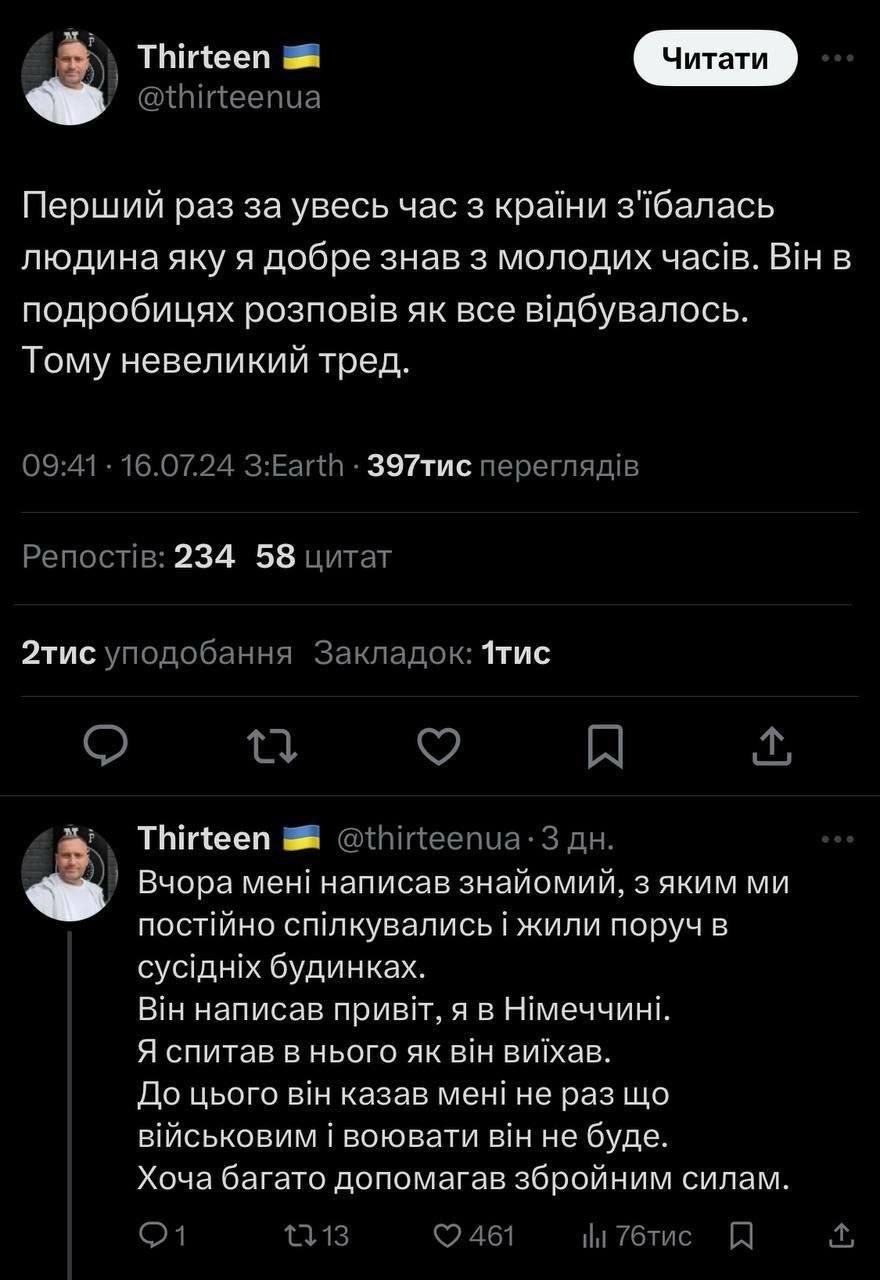View the 58 quote tweets

pos(323,557)
